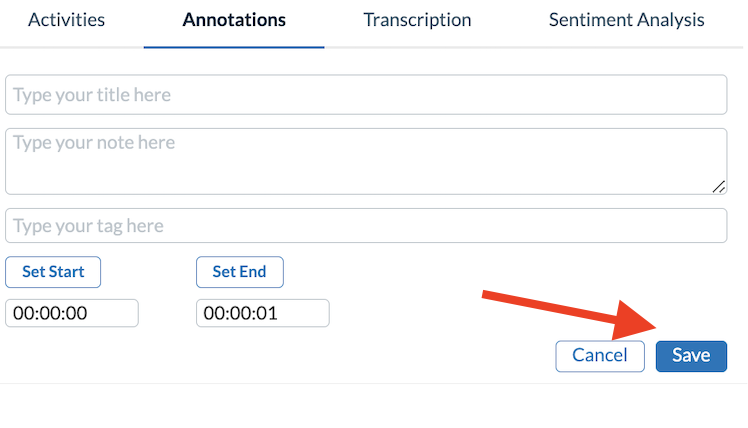Cancel the annotation
The height and width of the screenshot is (428, 748).
point(600,355)
